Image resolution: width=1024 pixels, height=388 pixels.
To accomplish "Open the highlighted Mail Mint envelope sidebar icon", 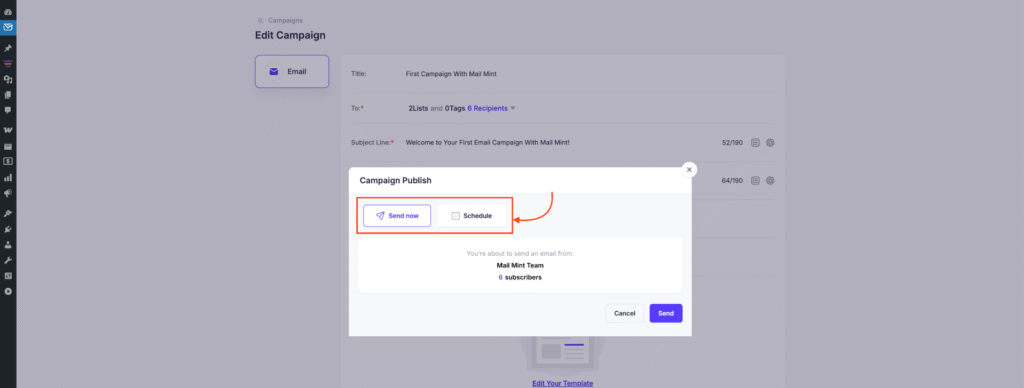I will point(8,27).
